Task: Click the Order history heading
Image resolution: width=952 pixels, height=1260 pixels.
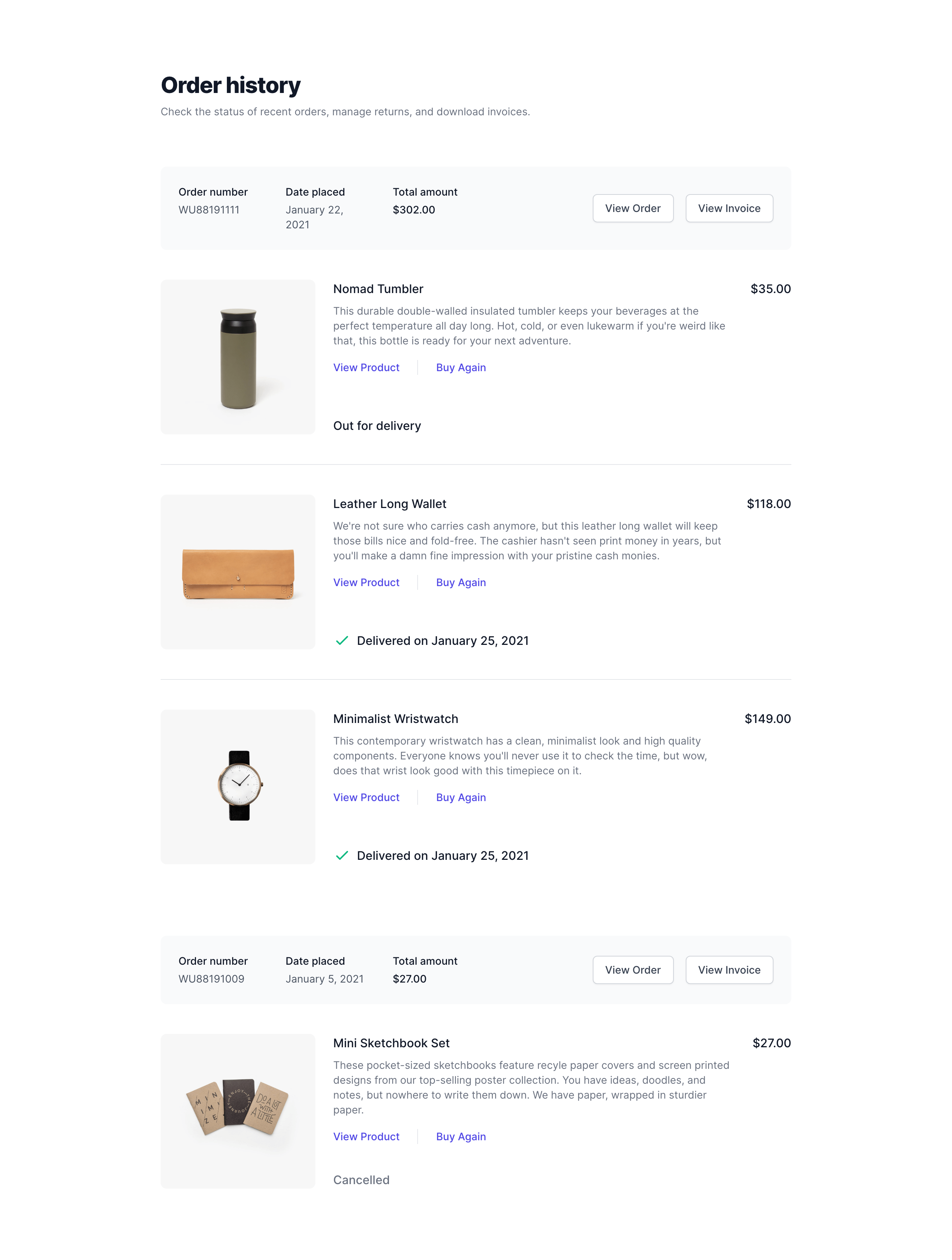Action: pyautogui.click(x=230, y=86)
